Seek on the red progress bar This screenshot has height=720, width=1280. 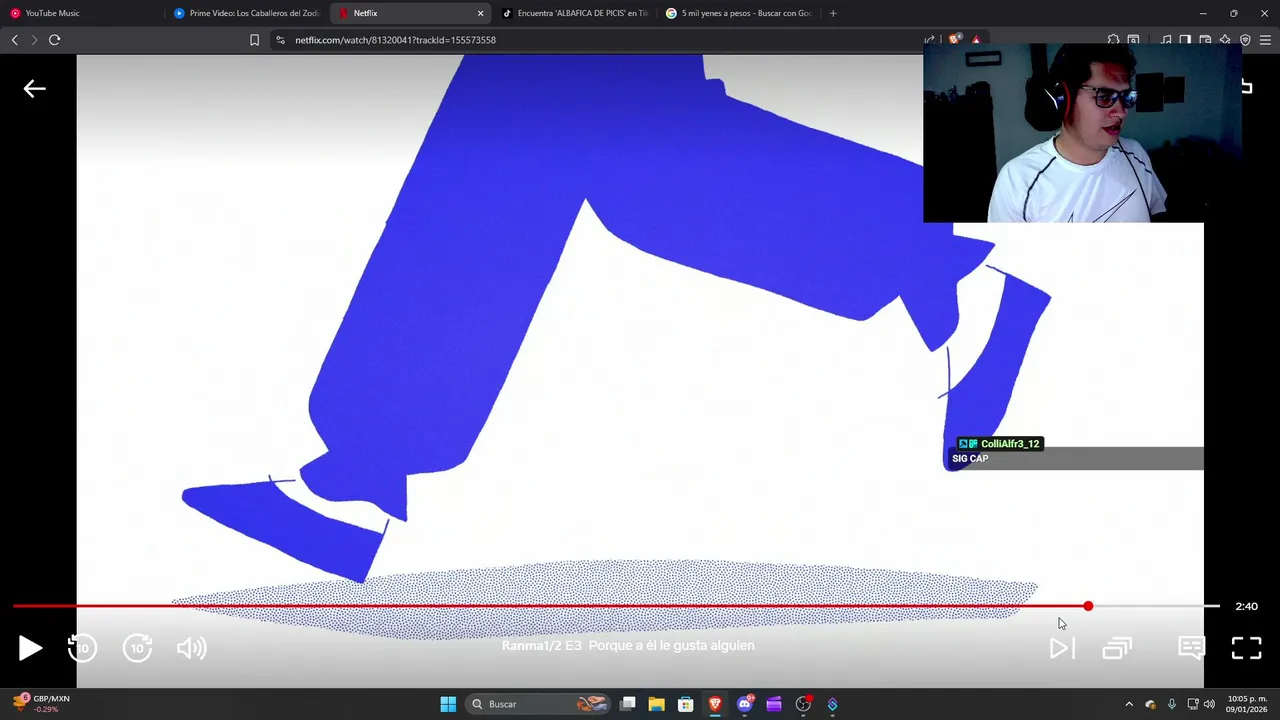pos(616,606)
